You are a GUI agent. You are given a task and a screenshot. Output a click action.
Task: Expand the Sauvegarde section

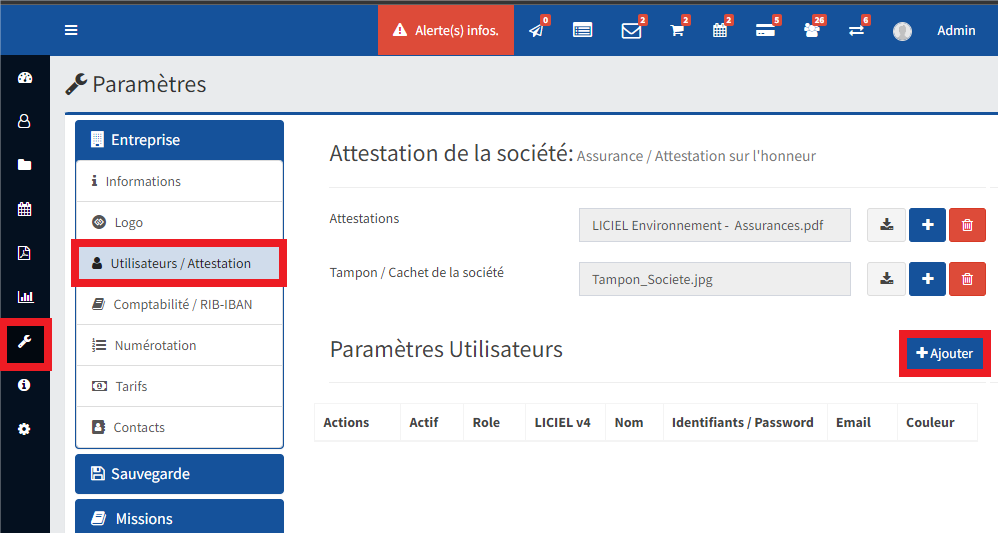pyautogui.click(x=179, y=474)
